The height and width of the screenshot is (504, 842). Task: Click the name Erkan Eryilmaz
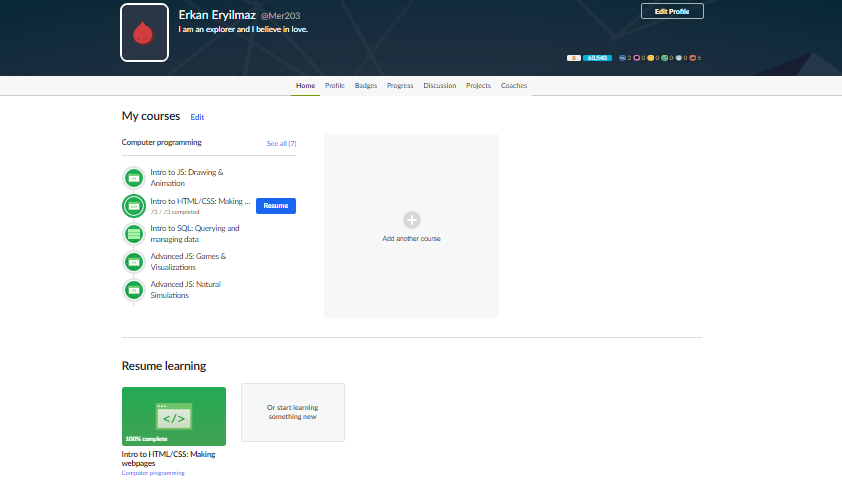pos(217,15)
